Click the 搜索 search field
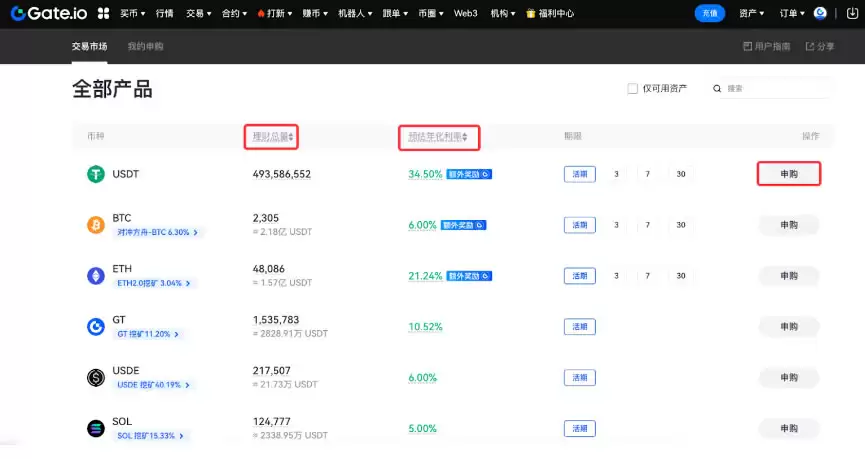This screenshot has height=459, width=865. click(775, 88)
